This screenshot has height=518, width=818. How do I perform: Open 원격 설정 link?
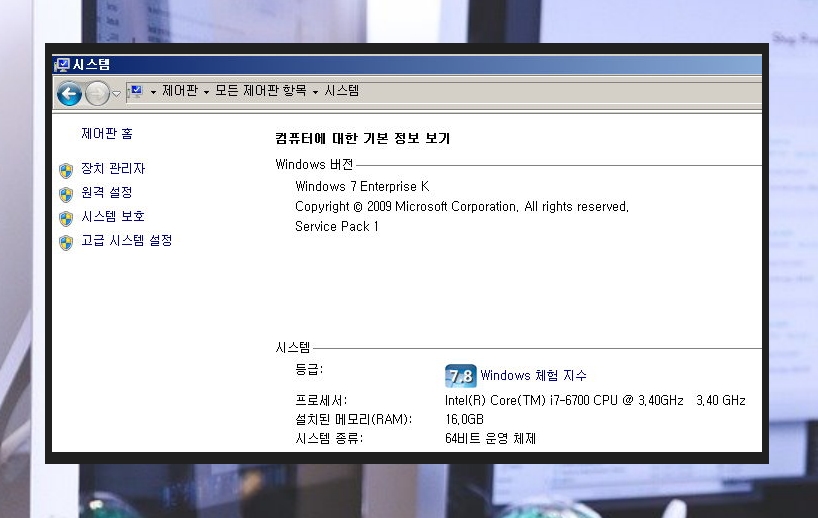[x=107, y=192]
